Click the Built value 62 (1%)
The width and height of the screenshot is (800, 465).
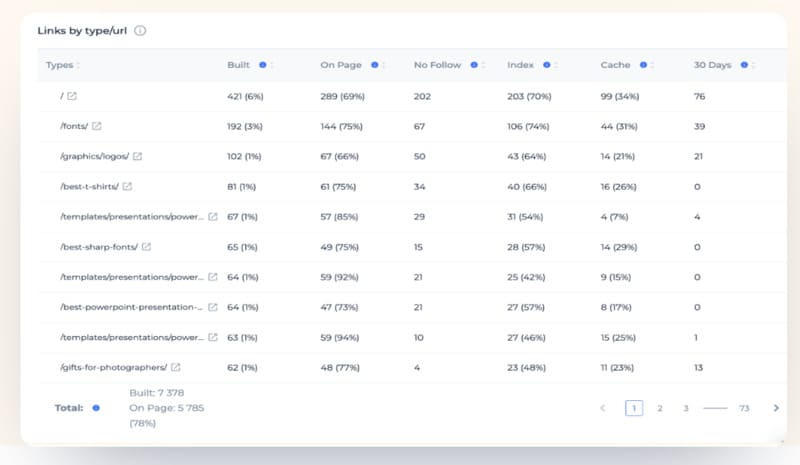coord(242,367)
